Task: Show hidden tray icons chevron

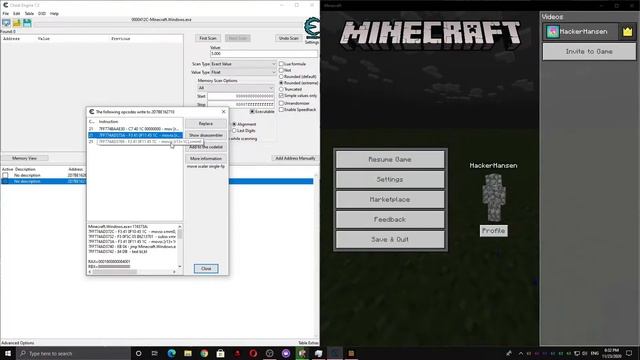Action: click(520, 353)
